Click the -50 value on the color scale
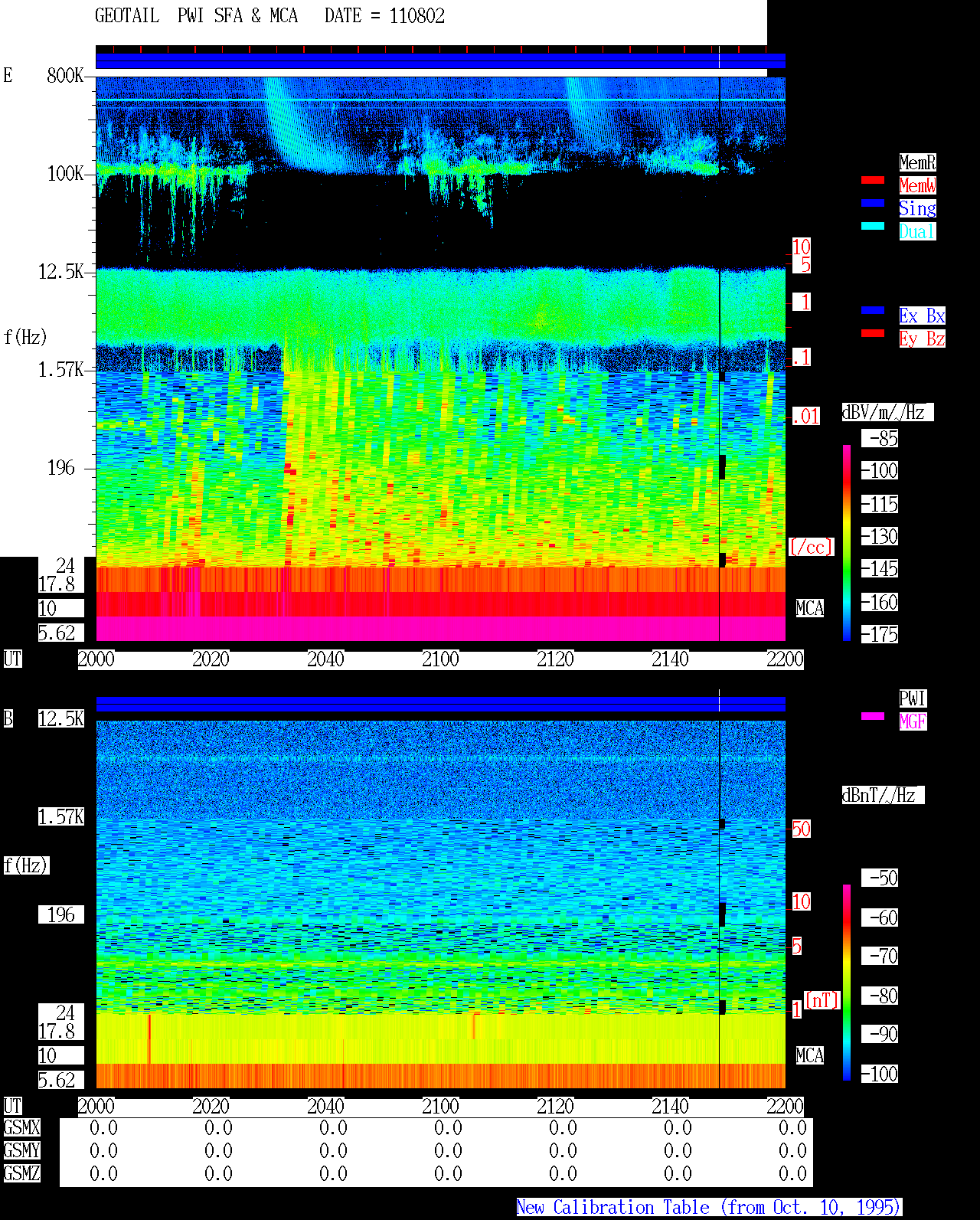980x1220 pixels. tap(880, 878)
